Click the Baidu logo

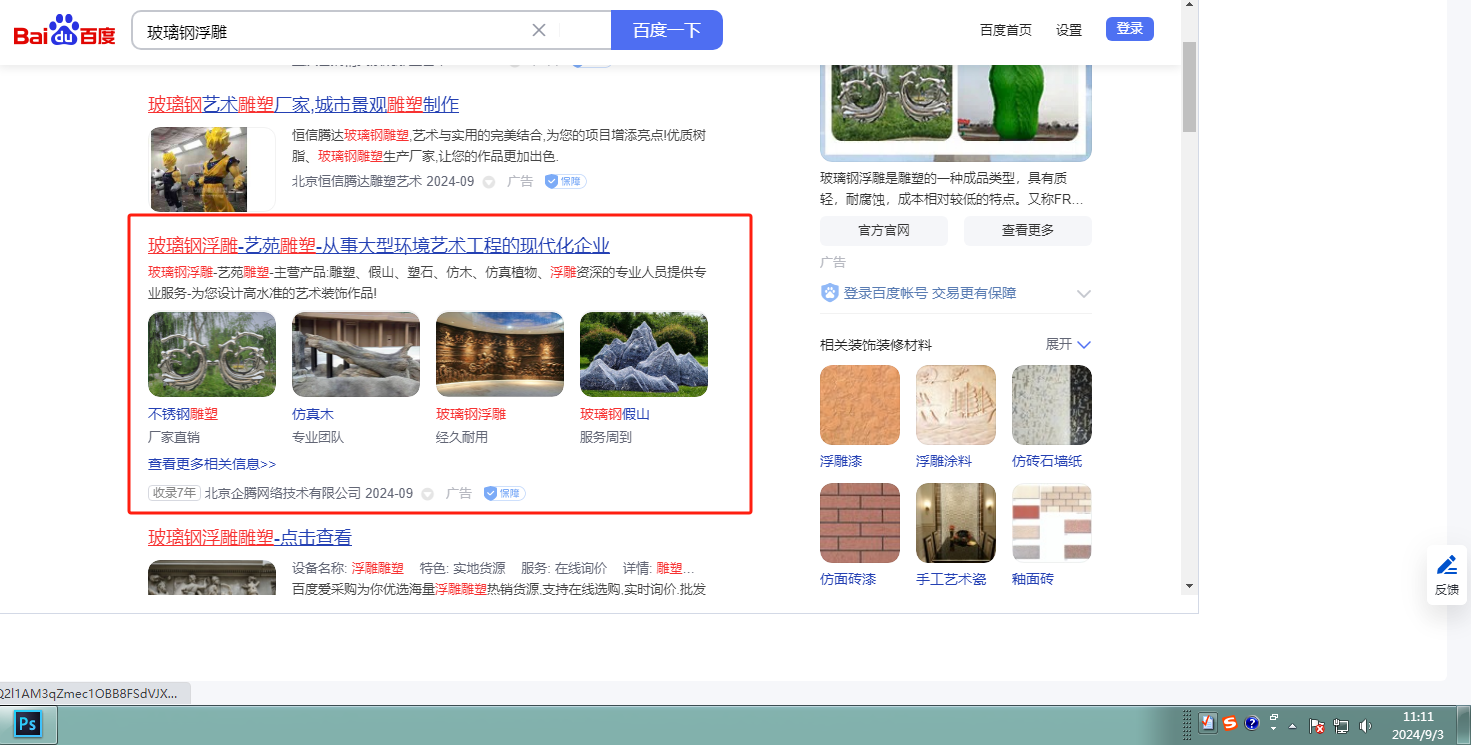click(65, 31)
